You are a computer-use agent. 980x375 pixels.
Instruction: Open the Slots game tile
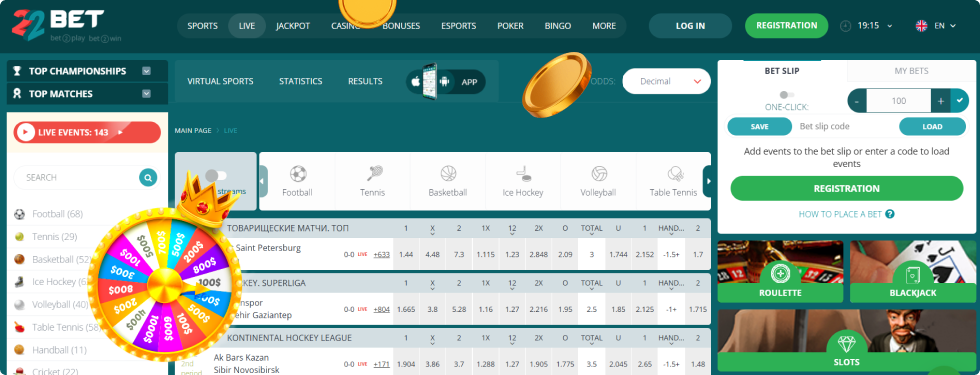click(x=847, y=341)
